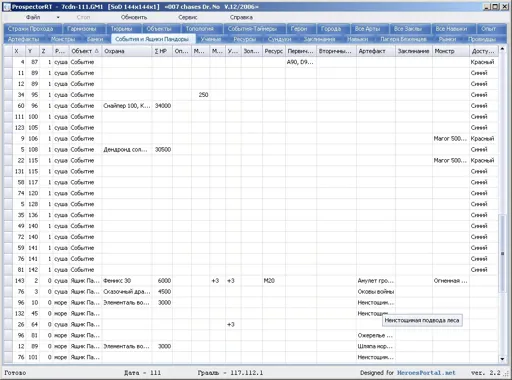Switch to the Все Навыки tab
The image size is (512, 380).
tap(453, 29)
